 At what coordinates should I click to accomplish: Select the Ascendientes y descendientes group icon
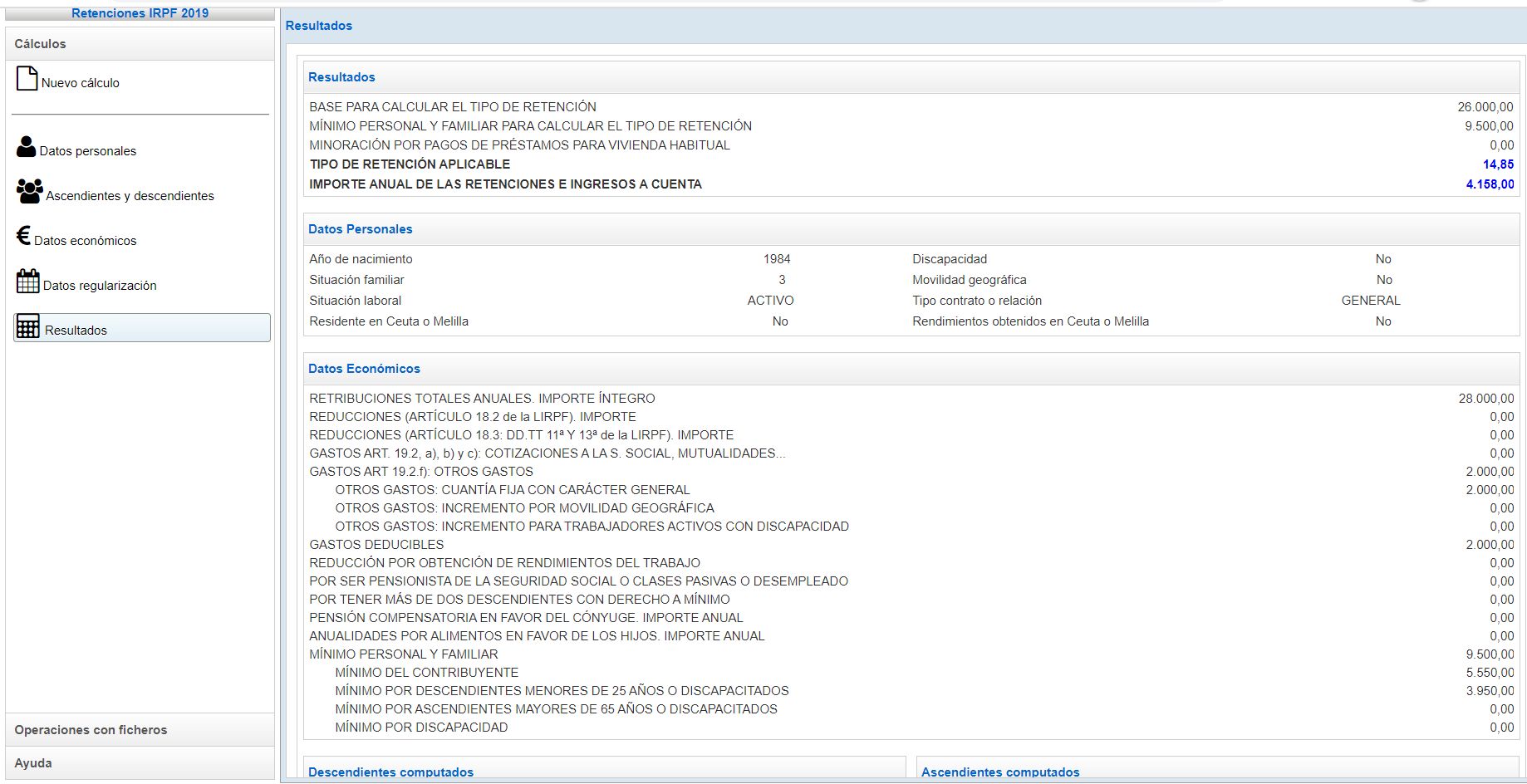point(29,192)
